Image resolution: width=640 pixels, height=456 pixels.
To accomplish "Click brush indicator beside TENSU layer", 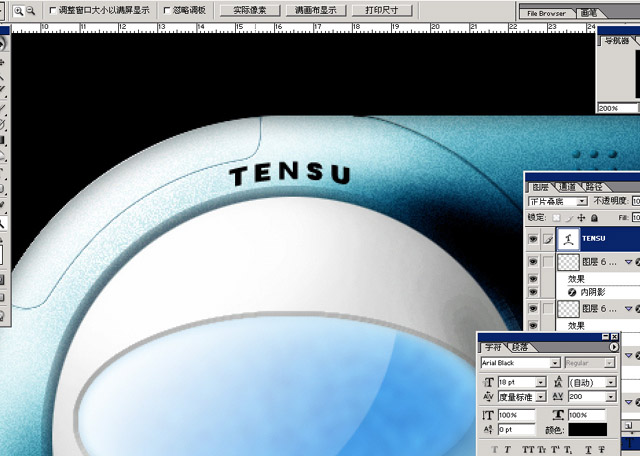I will [548, 239].
